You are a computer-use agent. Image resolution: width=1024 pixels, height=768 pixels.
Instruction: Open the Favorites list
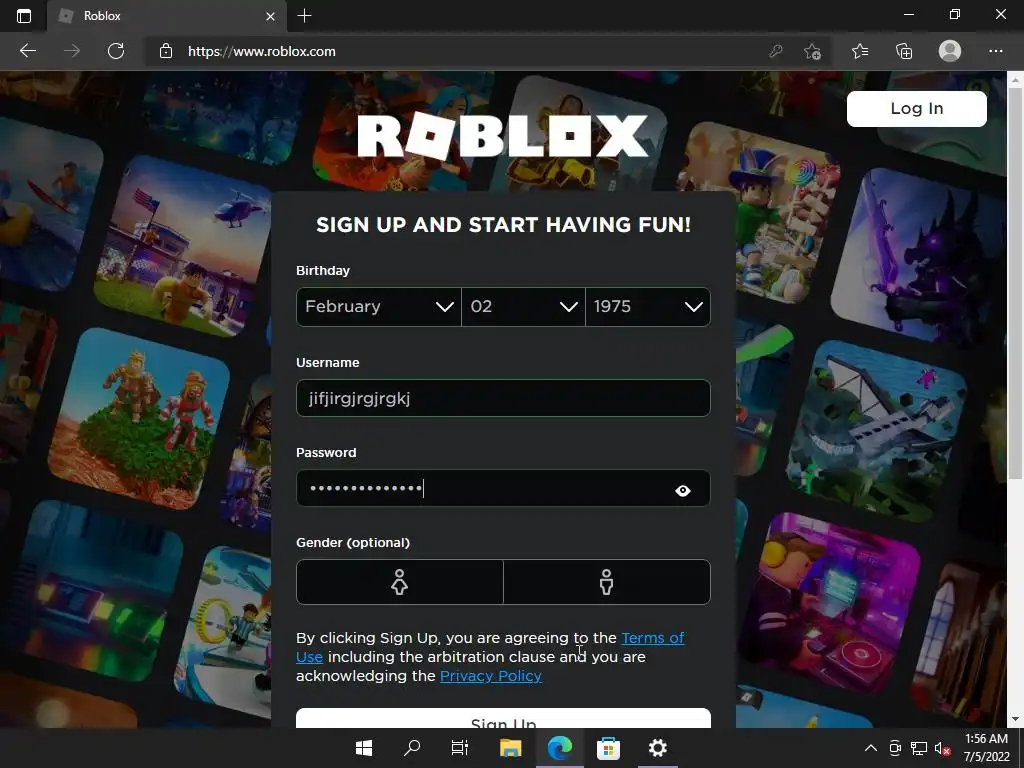[860, 51]
